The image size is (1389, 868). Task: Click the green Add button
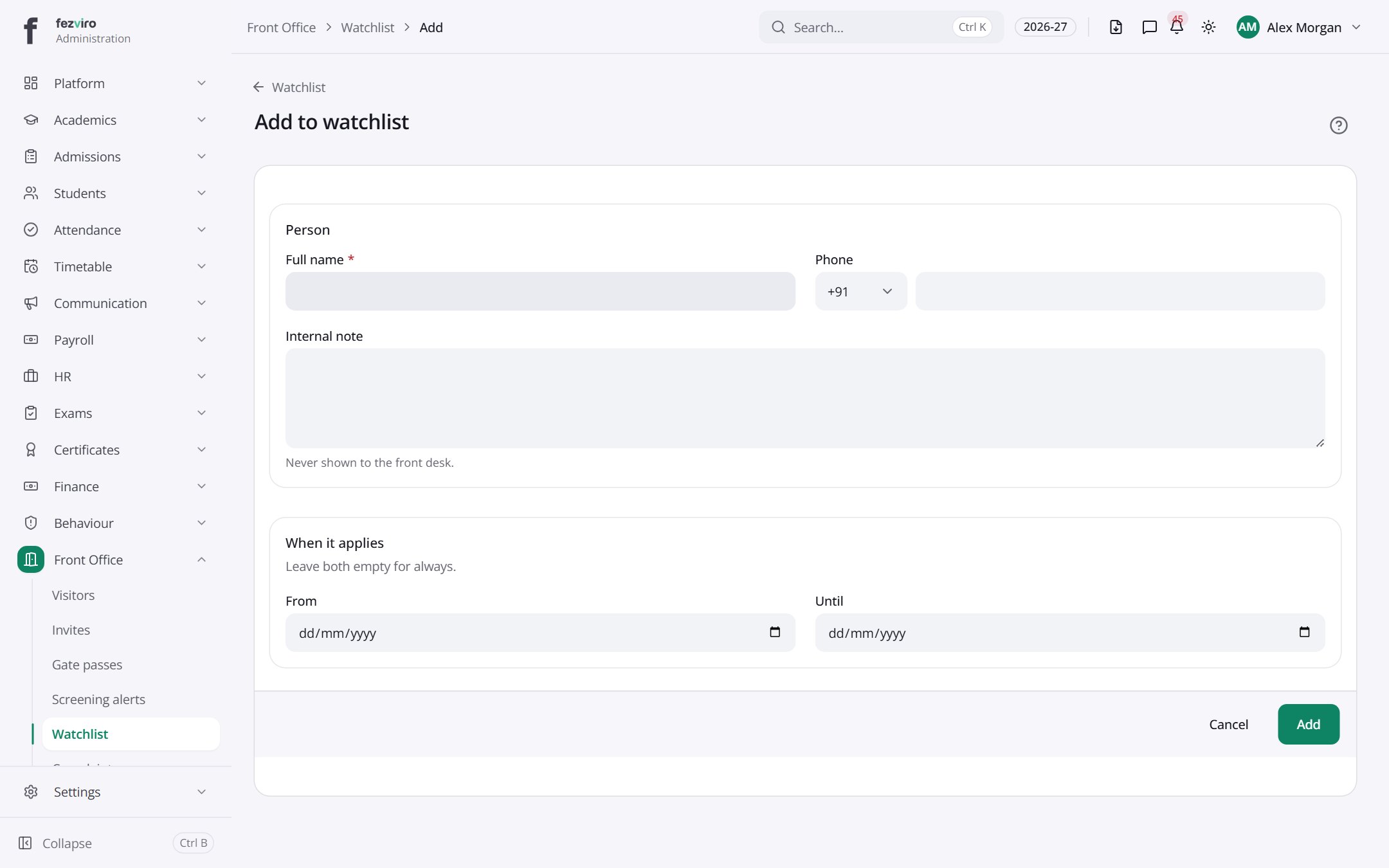coord(1309,724)
